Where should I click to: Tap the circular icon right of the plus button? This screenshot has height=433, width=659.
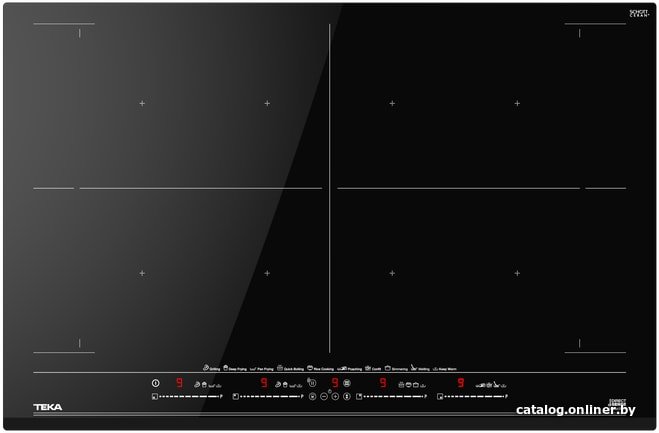pyautogui.click(x=347, y=396)
